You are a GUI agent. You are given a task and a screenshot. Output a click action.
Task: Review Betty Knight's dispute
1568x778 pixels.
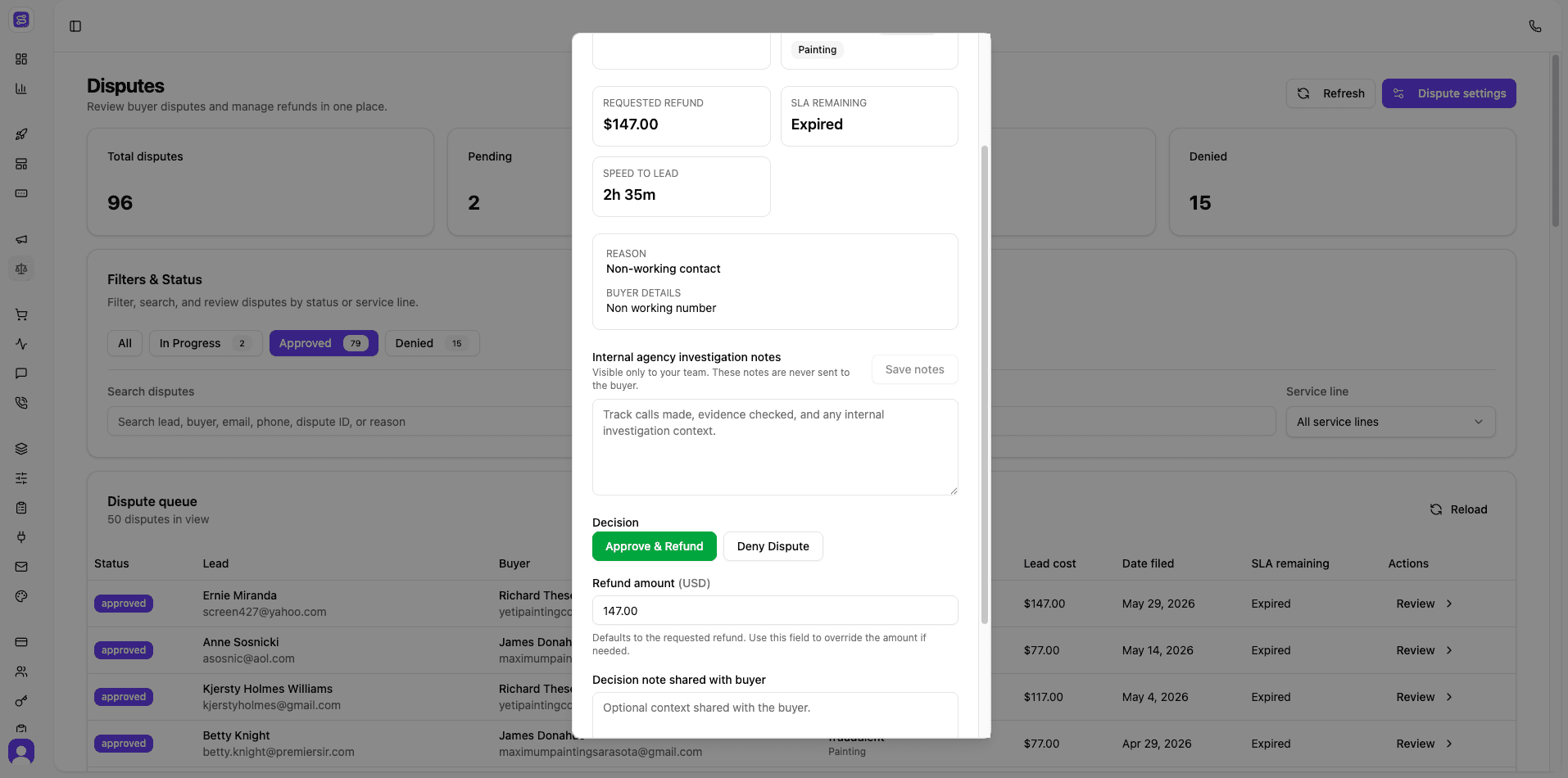[1424, 744]
